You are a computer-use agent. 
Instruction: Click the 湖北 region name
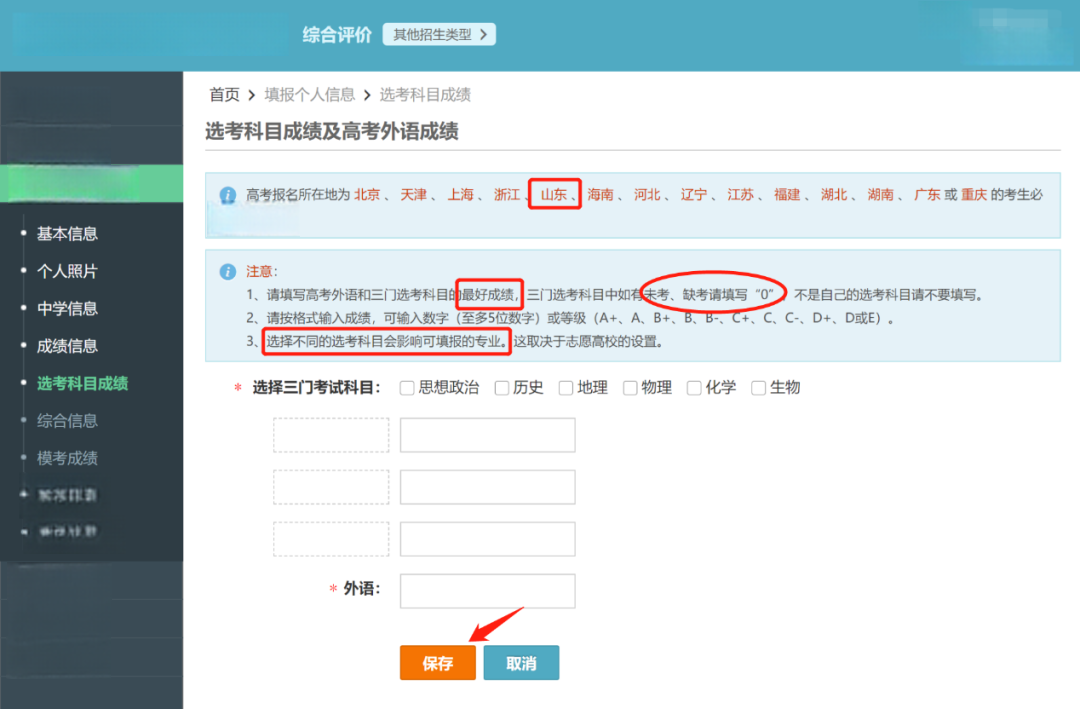click(x=834, y=195)
